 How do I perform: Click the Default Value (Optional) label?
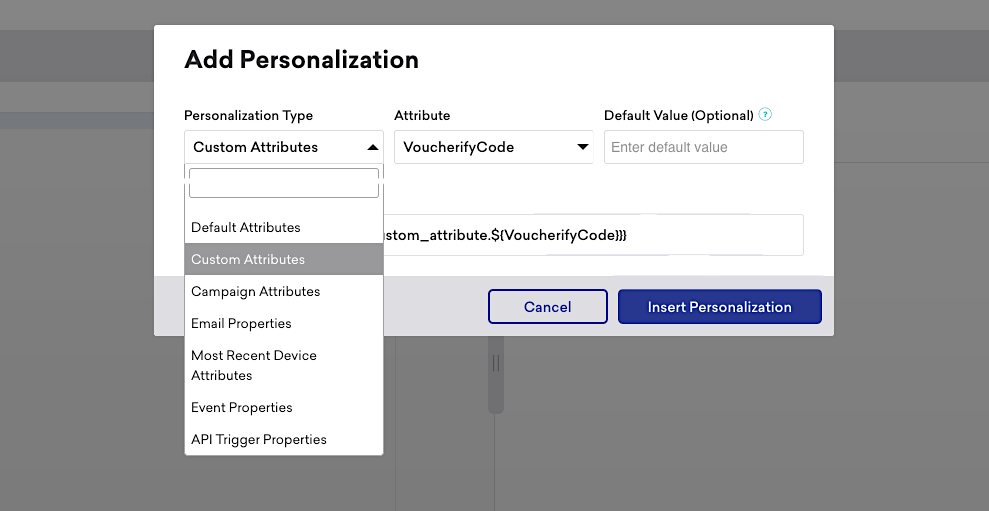678,115
